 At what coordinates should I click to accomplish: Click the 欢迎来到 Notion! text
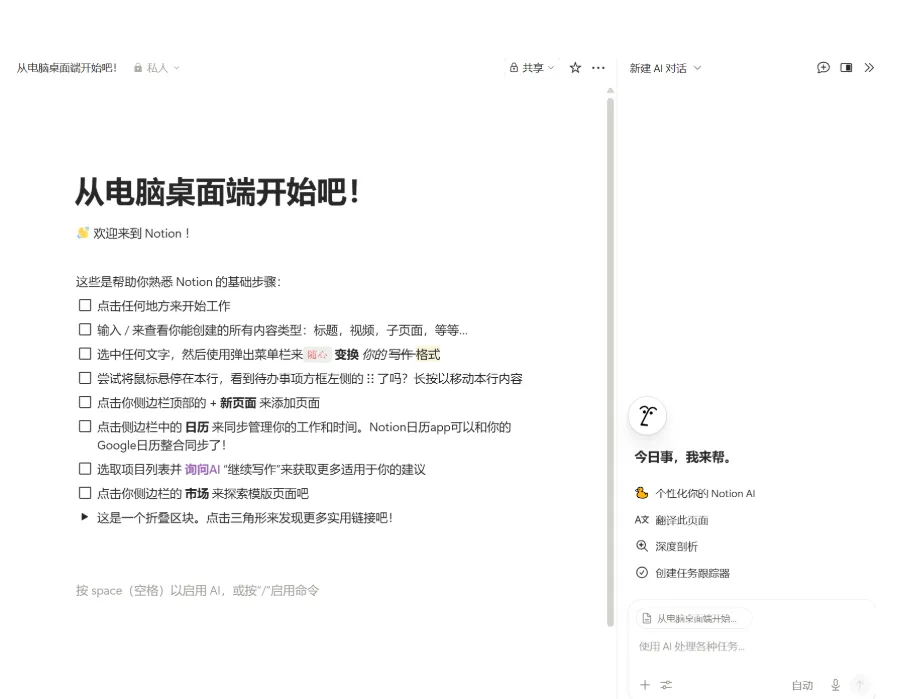pos(141,234)
